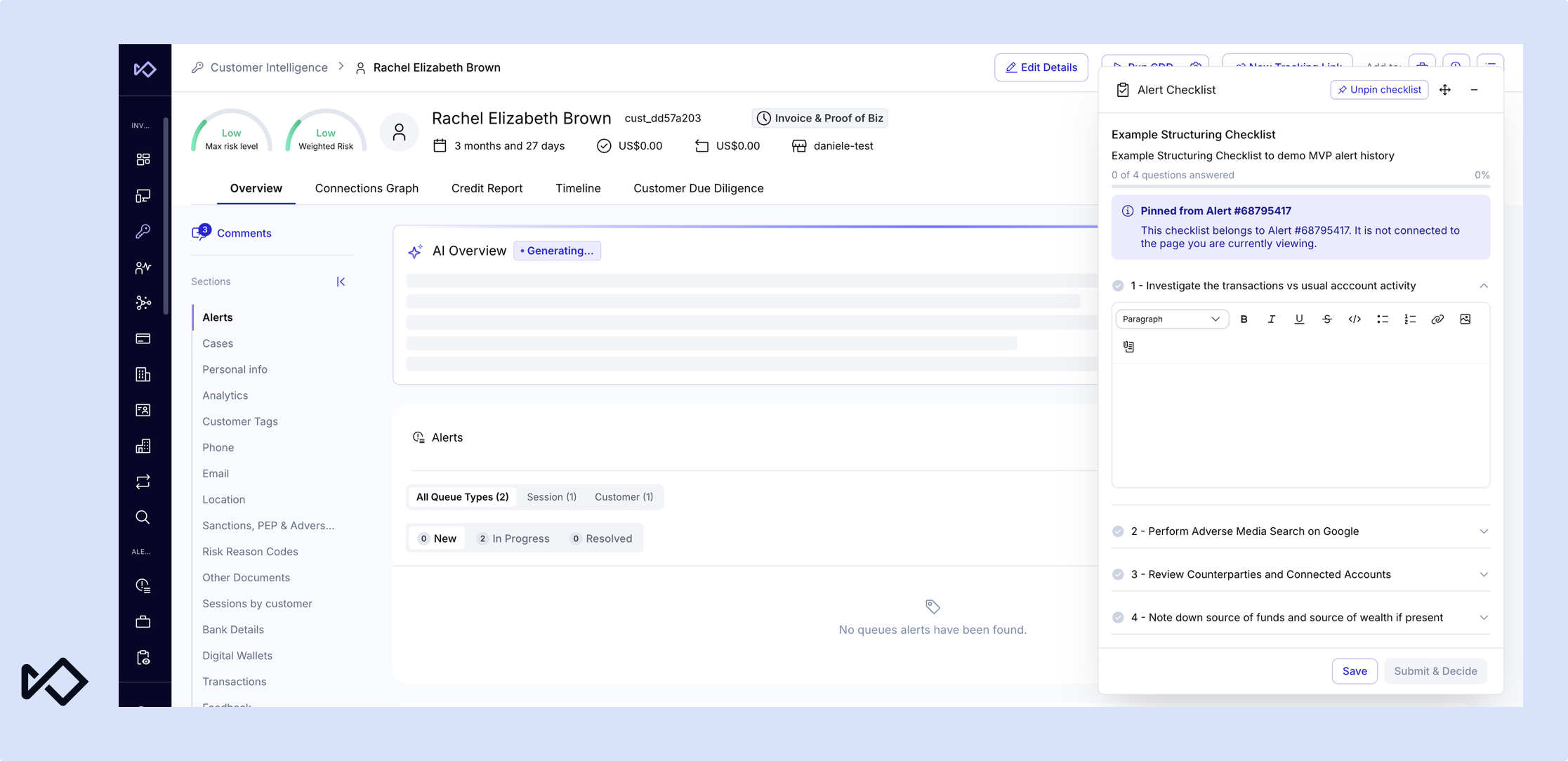Mark question 1 Investigate transactions as done
The width and height of the screenshot is (1568, 761).
[1118, 286]
